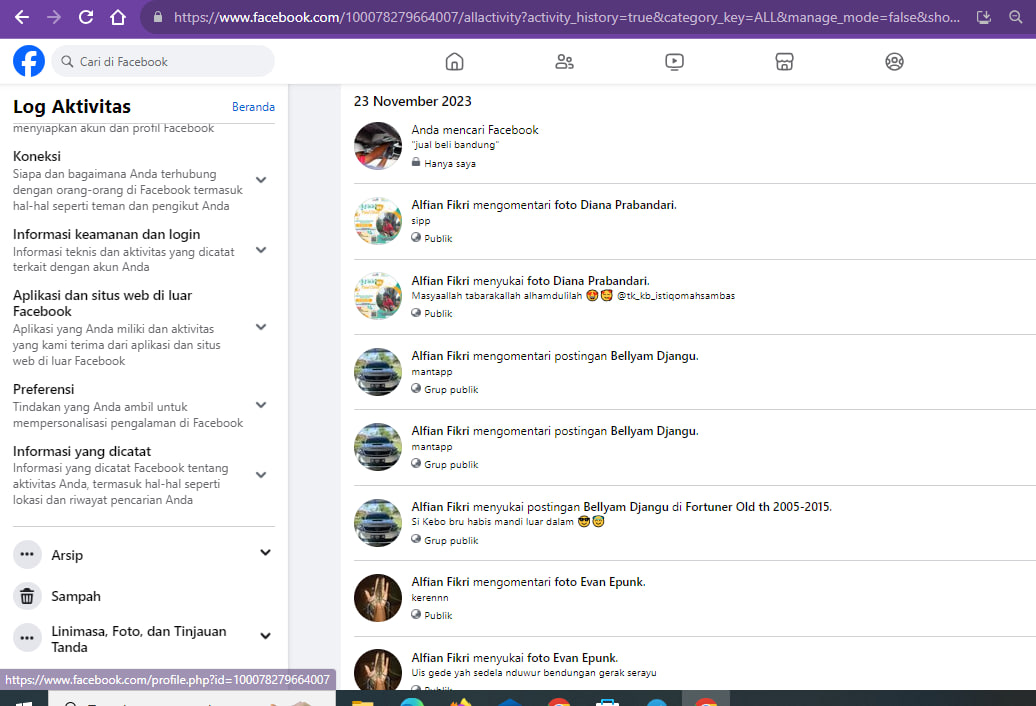Click the three-dots icon beside Arsip
This screenshot has width=1036, height=706.
click(27, 555)
